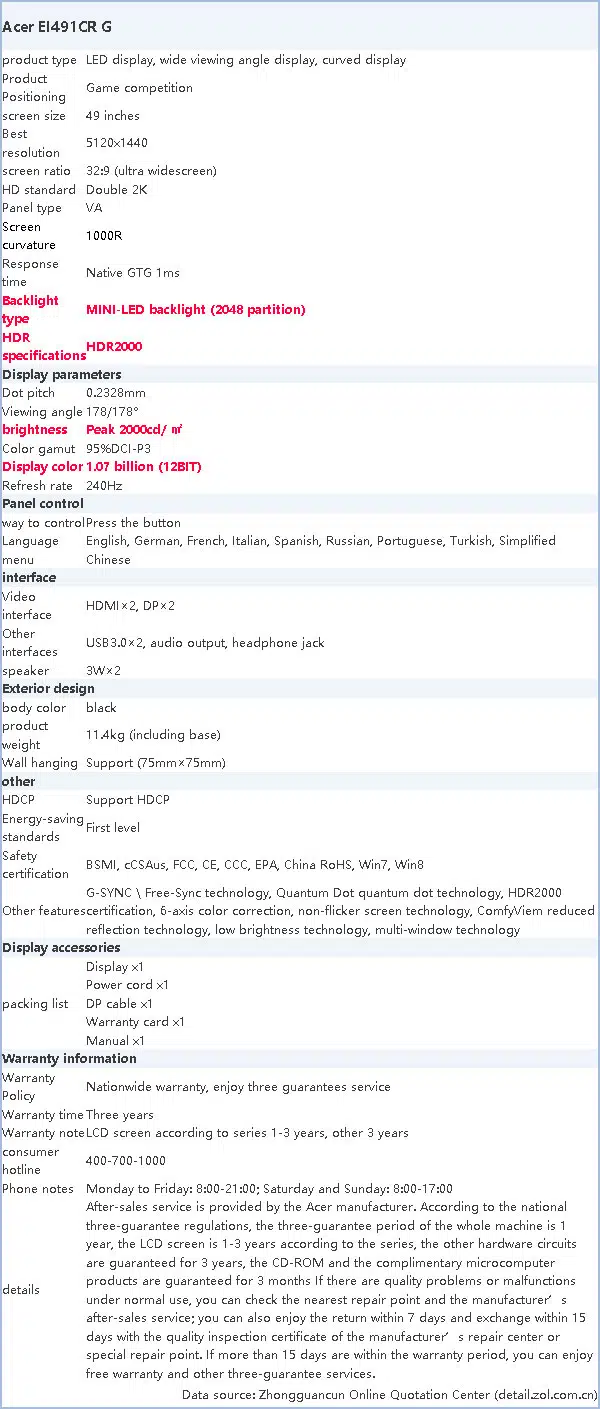Image resolution: width=600 pixels, height=1409 pixels.
Task: Select the 'BSMI, cCSAus, FCC, CE' certification list
Action: coord(255,865)
